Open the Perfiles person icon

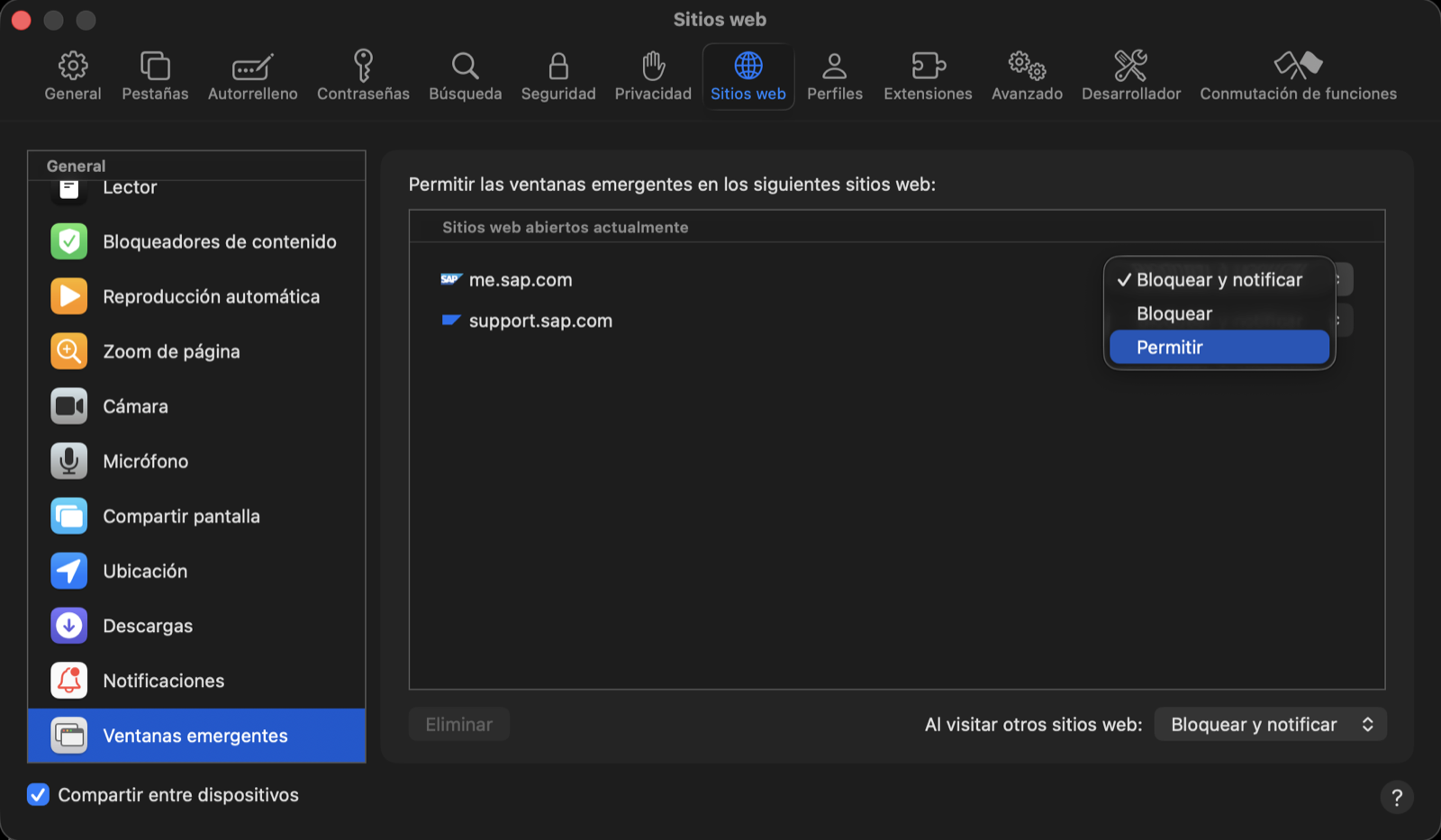coord(835,66)
